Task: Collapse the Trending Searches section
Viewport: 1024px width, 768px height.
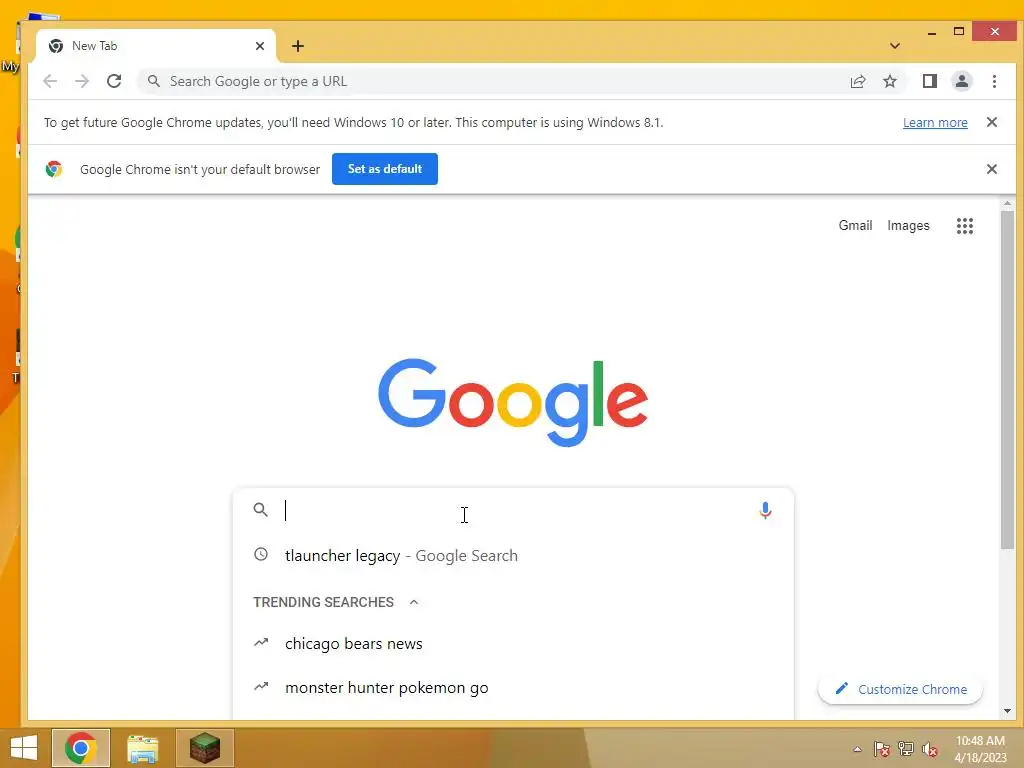Action: click(413, 602)
